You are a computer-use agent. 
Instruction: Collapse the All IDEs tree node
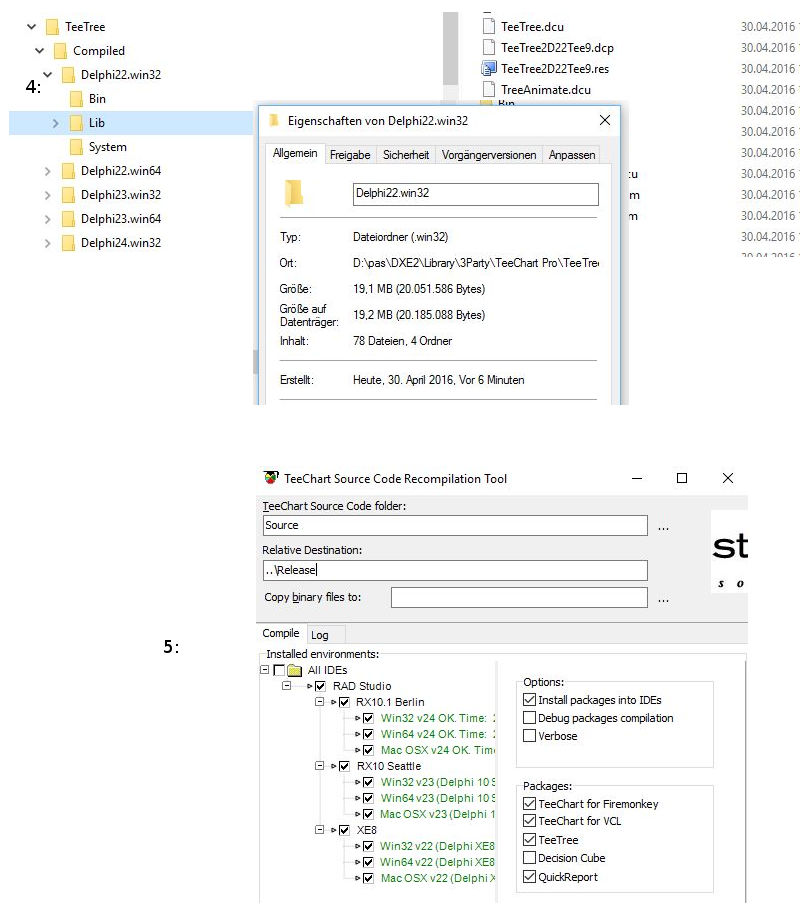[264, 670]
